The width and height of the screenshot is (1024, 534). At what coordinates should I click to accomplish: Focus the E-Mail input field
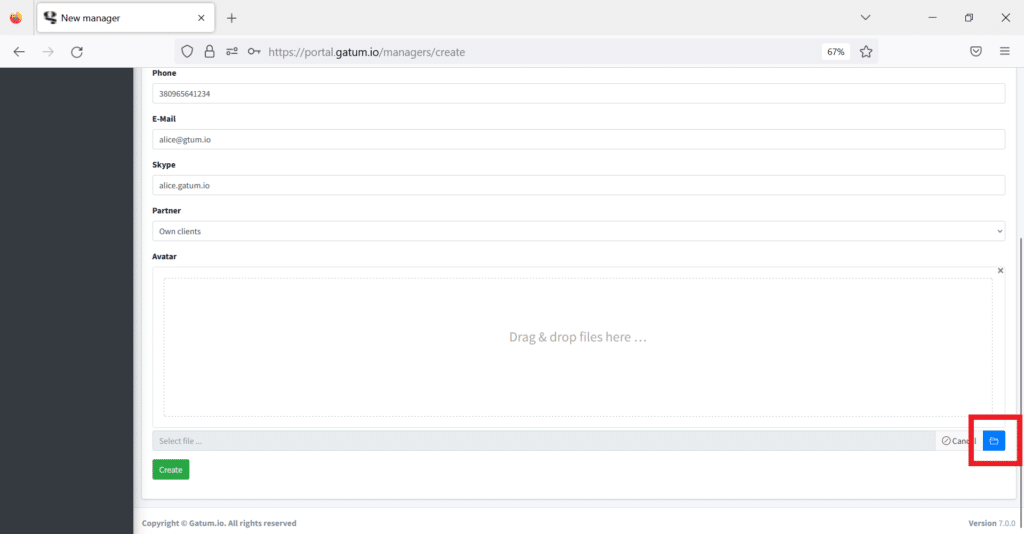(578, 139)
